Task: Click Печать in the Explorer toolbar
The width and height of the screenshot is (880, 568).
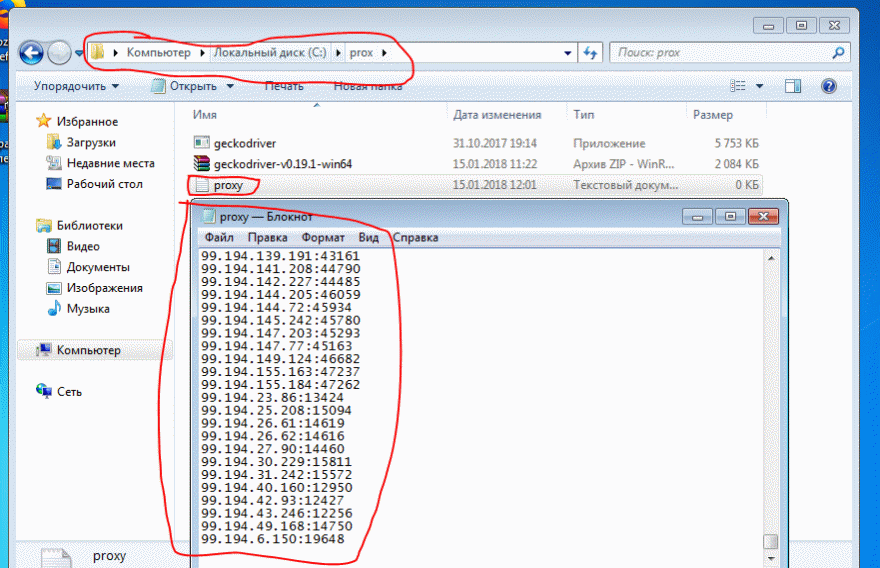Action: tap(284, 86)
